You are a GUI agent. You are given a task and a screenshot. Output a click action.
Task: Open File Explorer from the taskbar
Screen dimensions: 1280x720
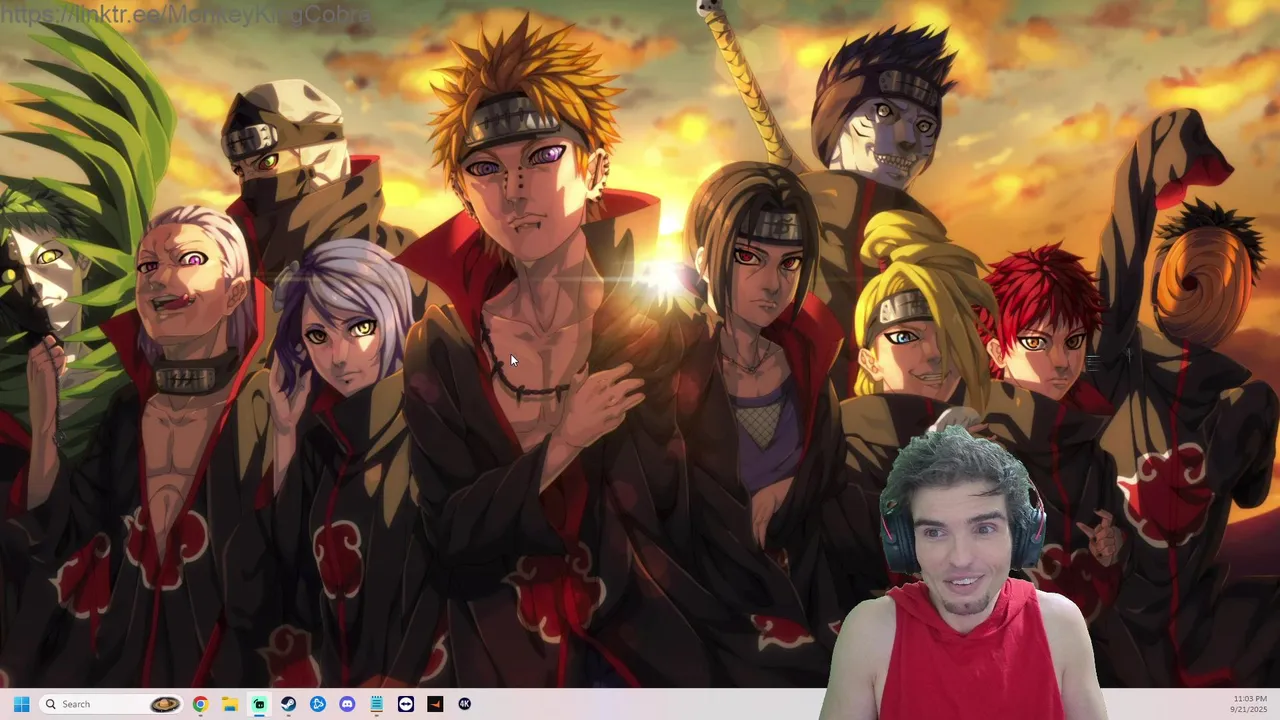tap(229, 704)
